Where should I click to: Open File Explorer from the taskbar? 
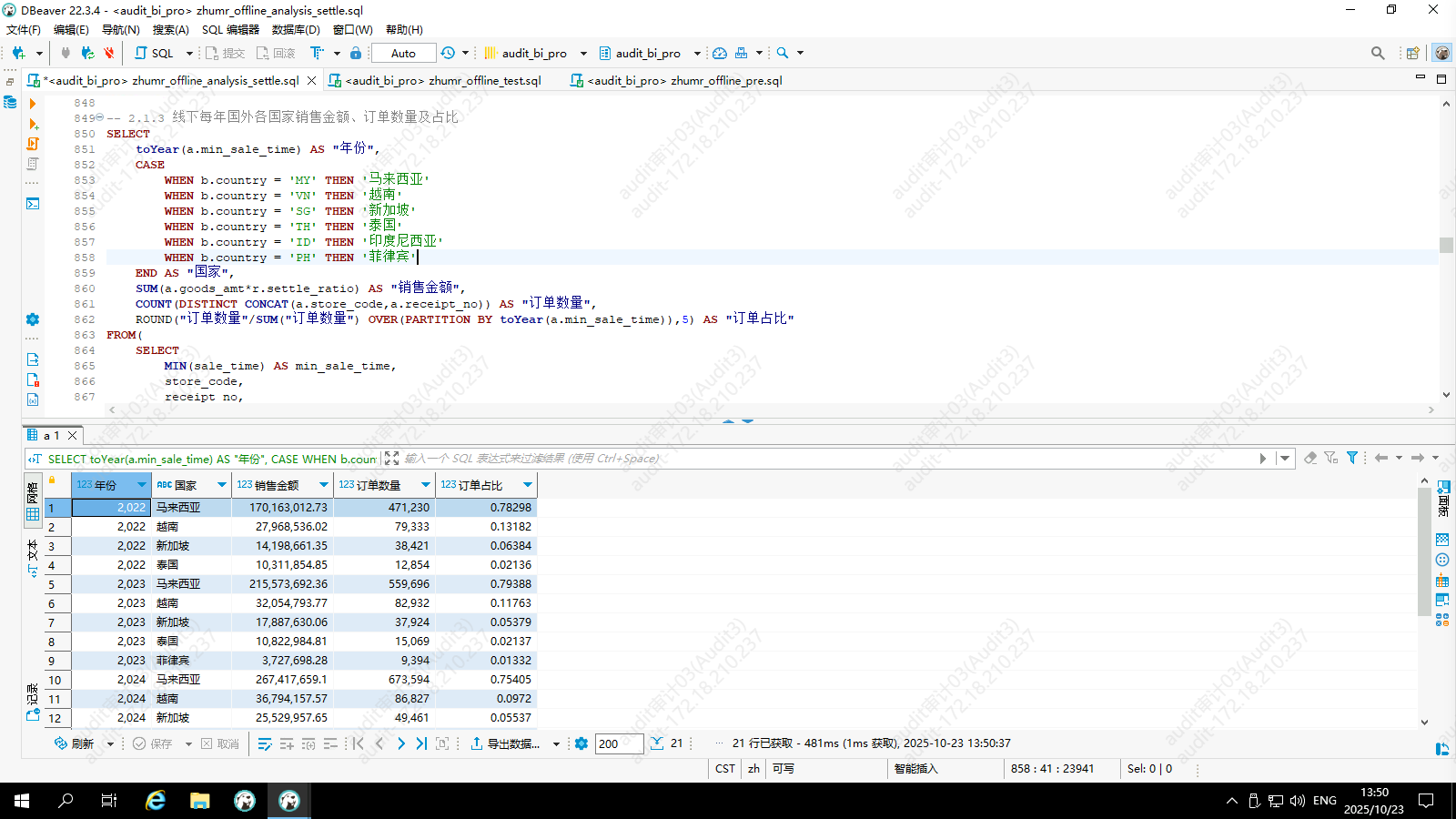click(199, 801)
